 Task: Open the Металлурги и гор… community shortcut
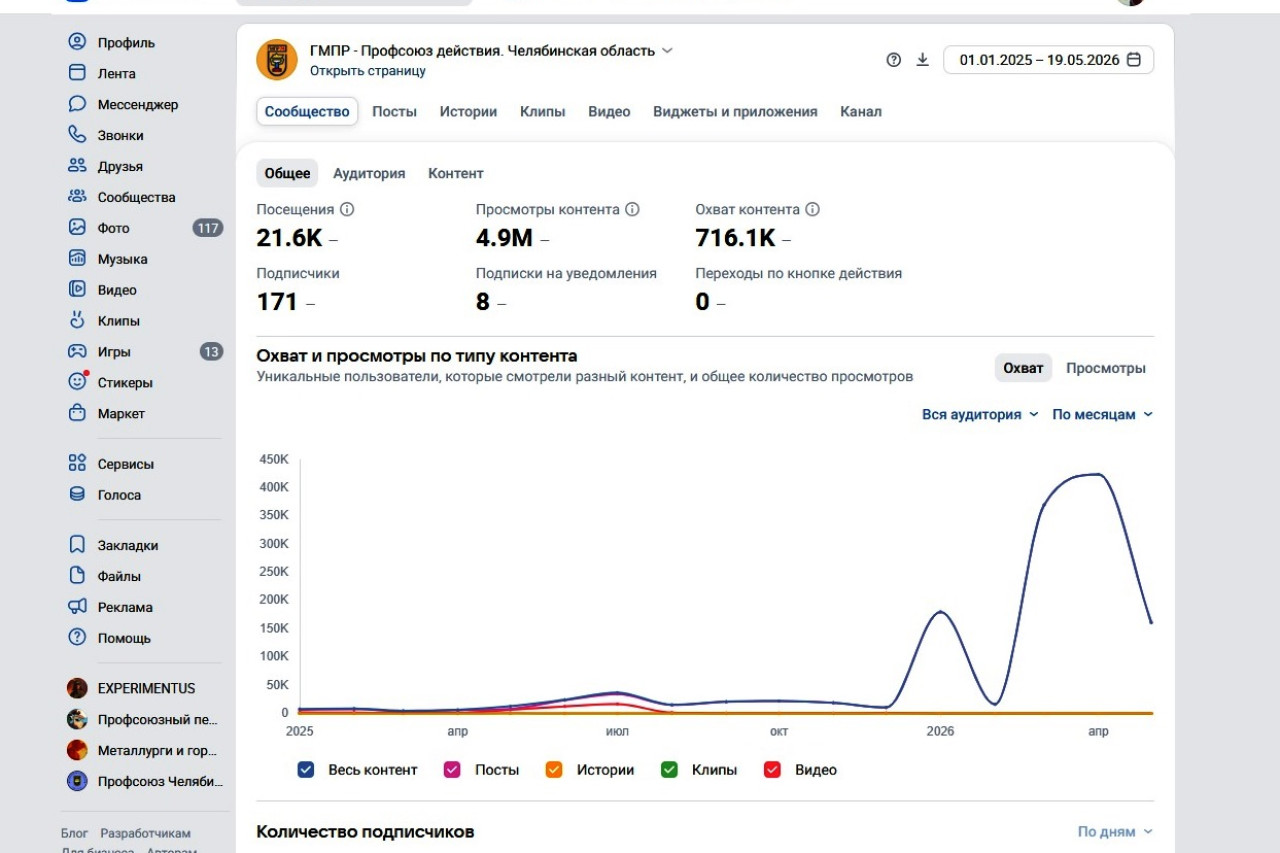tap(144, 750)
